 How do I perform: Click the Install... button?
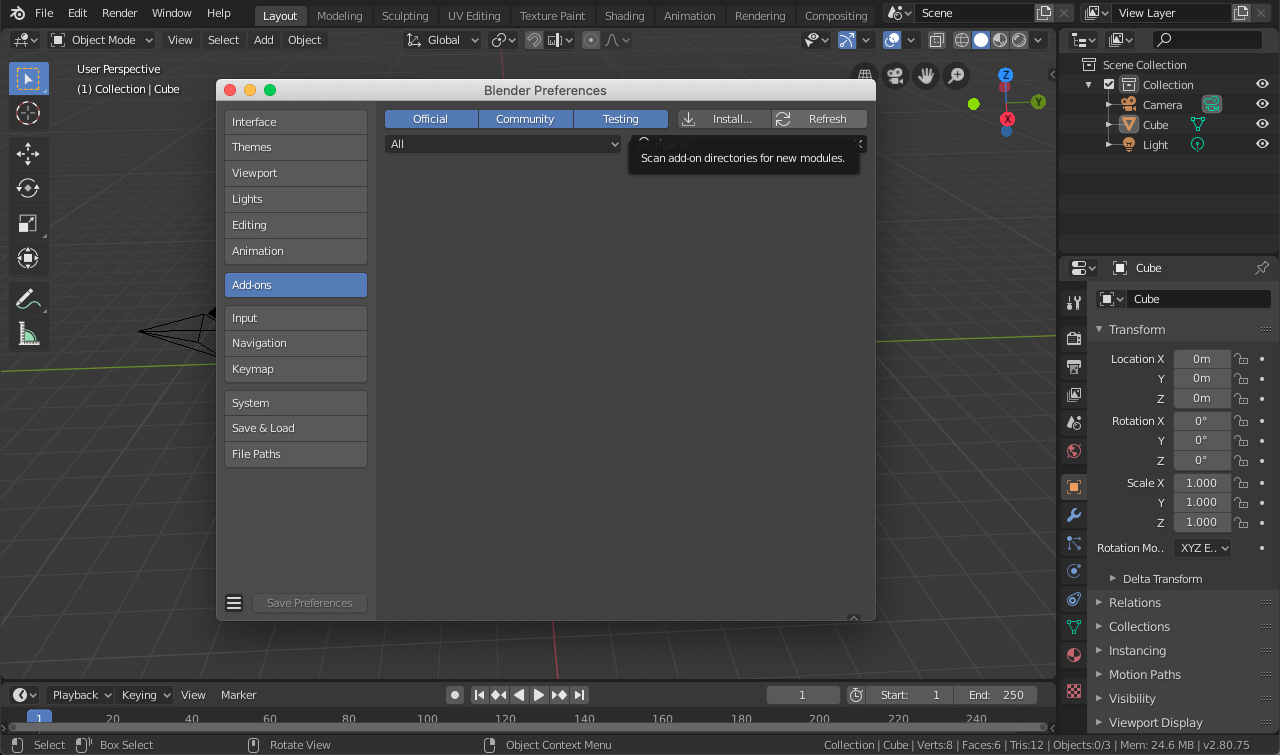click(x=724, y=119)
